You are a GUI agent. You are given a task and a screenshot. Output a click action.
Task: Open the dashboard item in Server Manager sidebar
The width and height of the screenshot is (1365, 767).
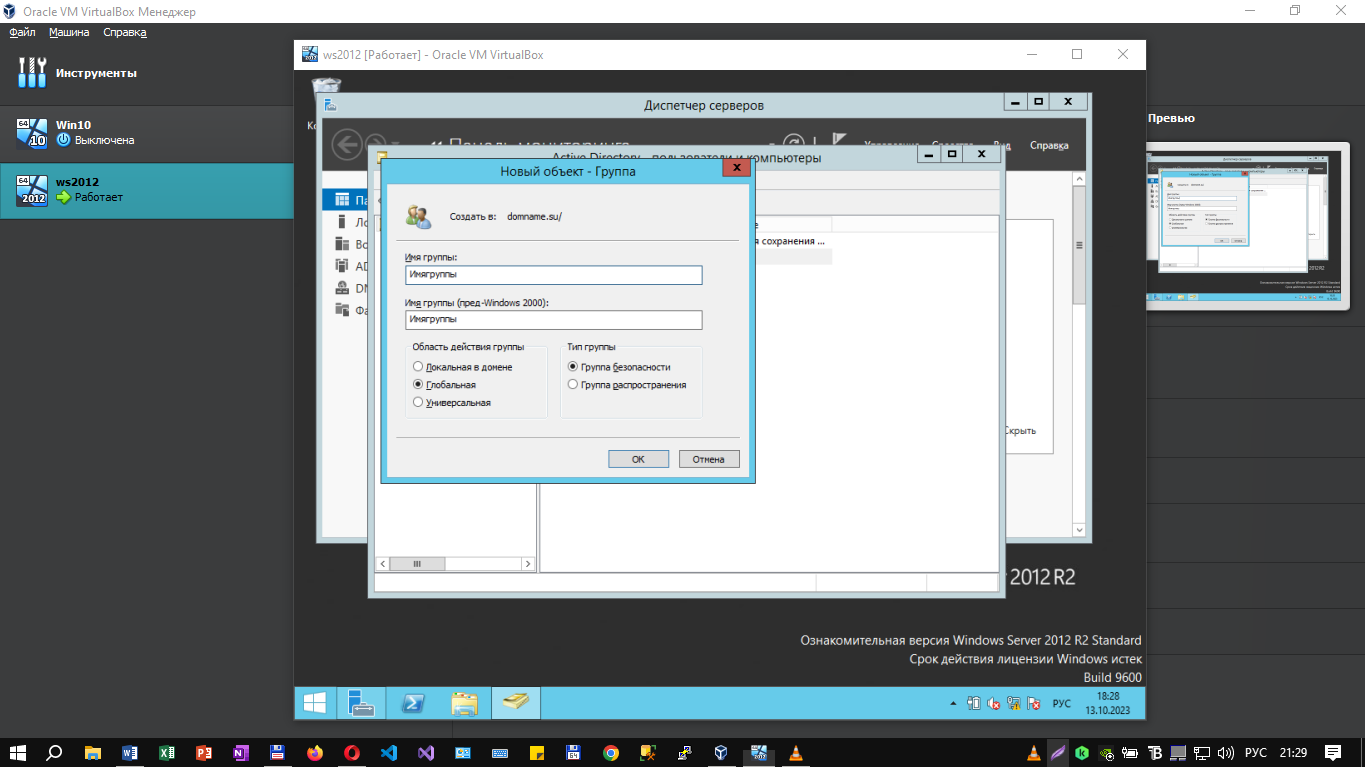click(344, 200)
